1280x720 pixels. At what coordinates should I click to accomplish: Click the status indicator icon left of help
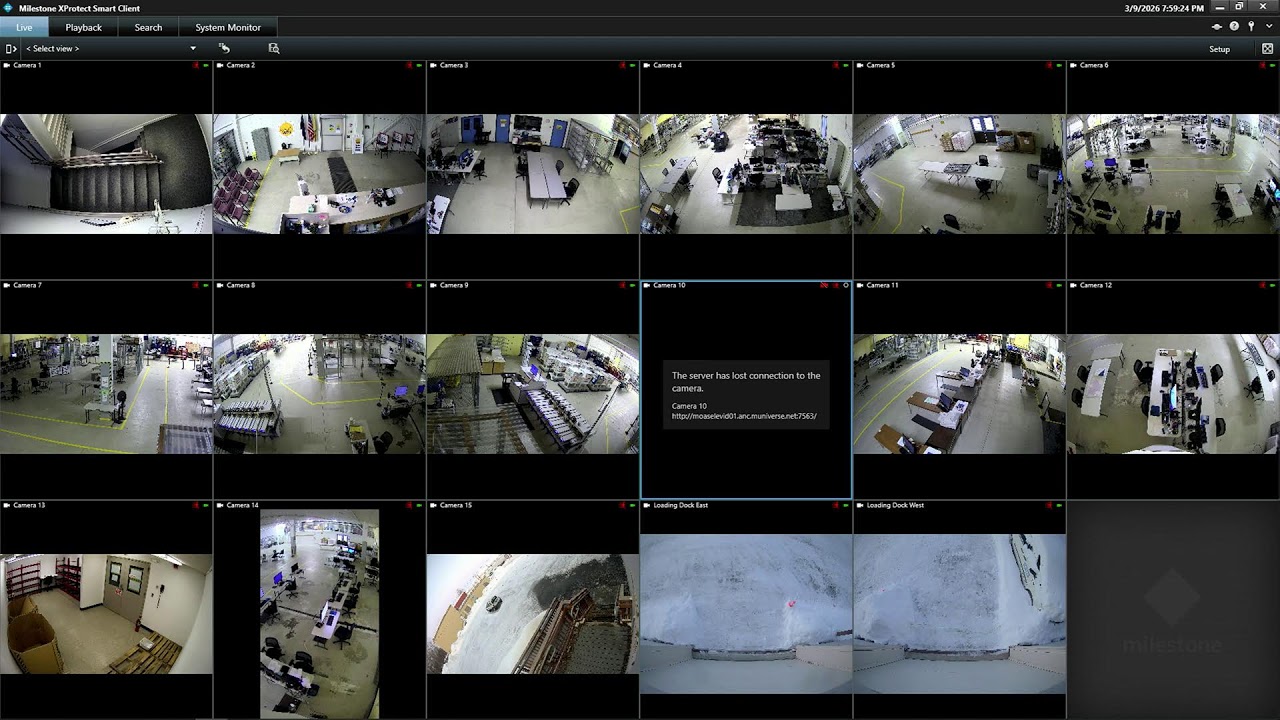1217,27
